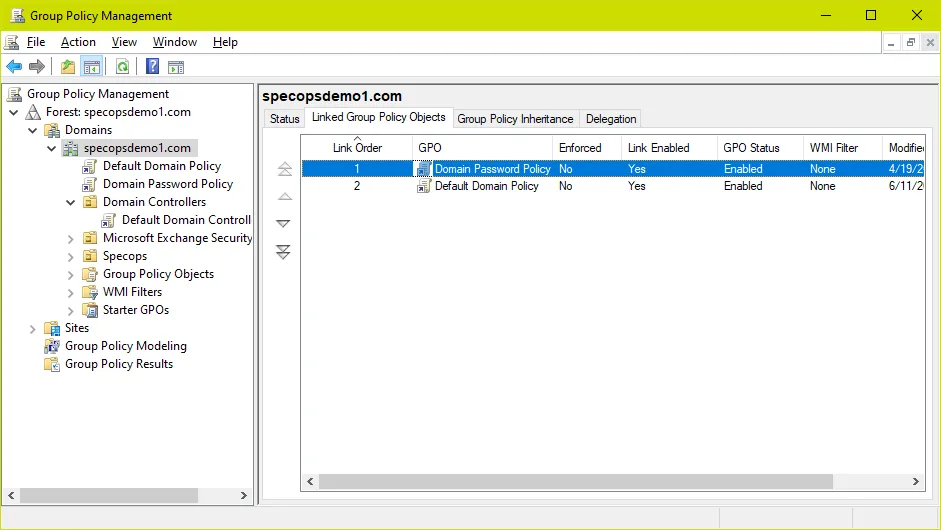Select the Linked Group Policy Objects tab
This screenshot has height=530, width=941.
coord(379,117)
